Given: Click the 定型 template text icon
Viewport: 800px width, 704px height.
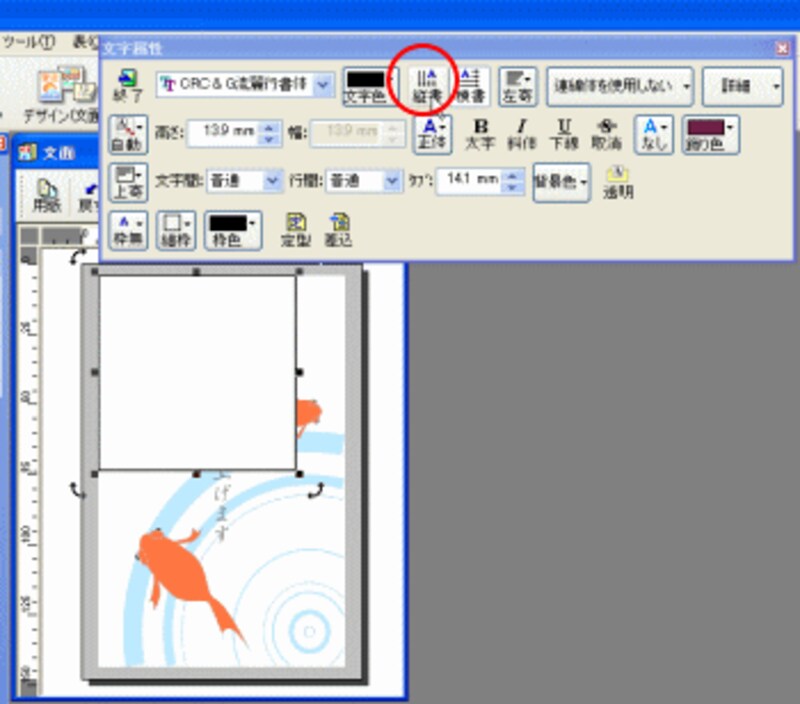Looking at the screenshot, I should click(295, 231).
